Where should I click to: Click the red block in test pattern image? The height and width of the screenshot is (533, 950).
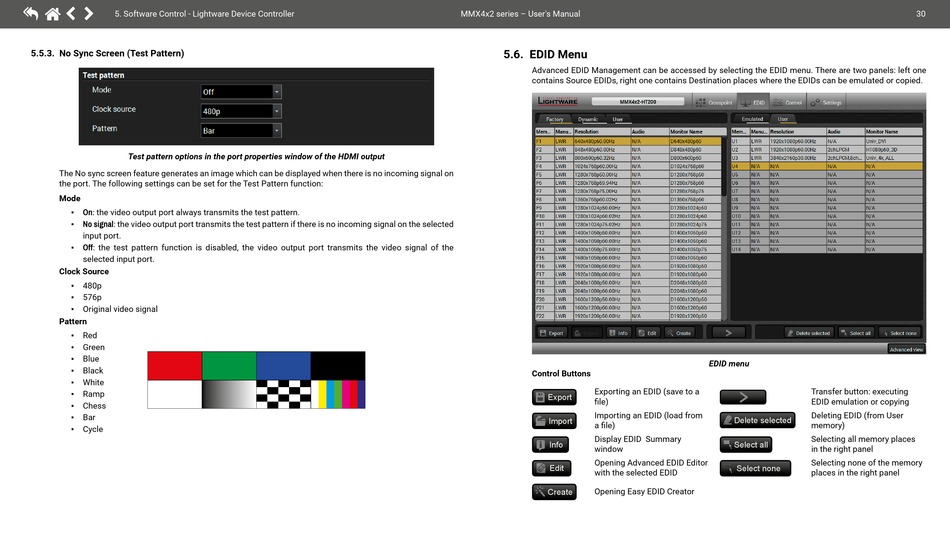click(174, 366)
